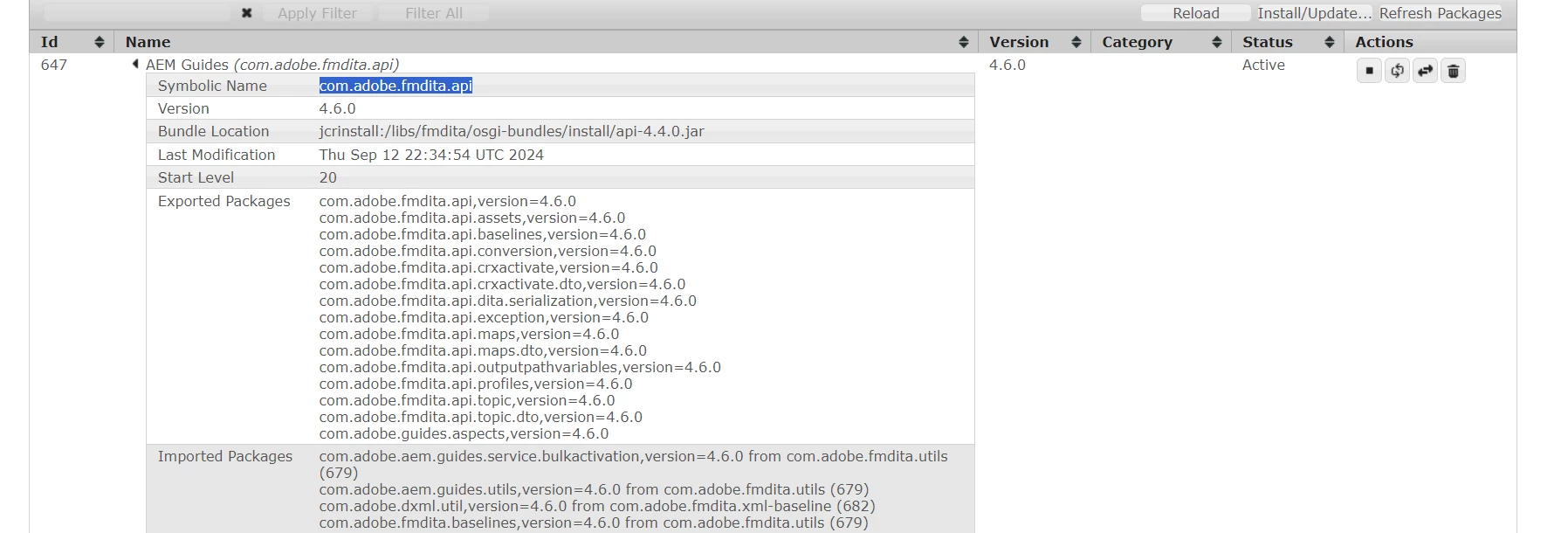The width and height of the screenshot is (1568, 533).
Task: Sort by Status using its sort arrows
Action: pos(1330,42)
